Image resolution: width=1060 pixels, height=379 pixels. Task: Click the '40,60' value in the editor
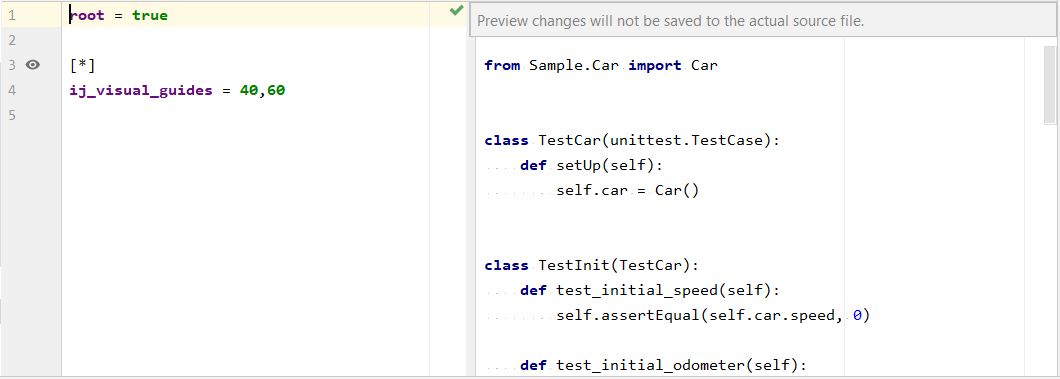point(262,90)
